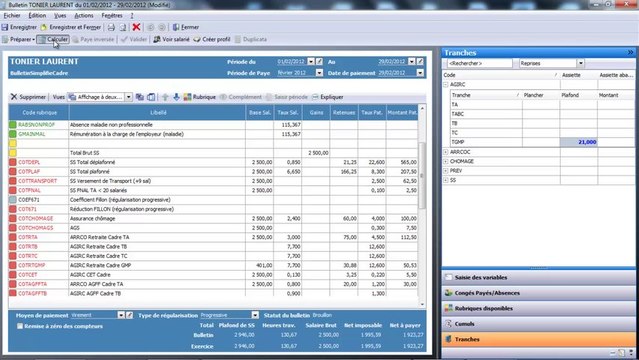Expand the ARRCOC tree node
The width and height of the screenshot is (639, 360).
click(x=446, y=152)
